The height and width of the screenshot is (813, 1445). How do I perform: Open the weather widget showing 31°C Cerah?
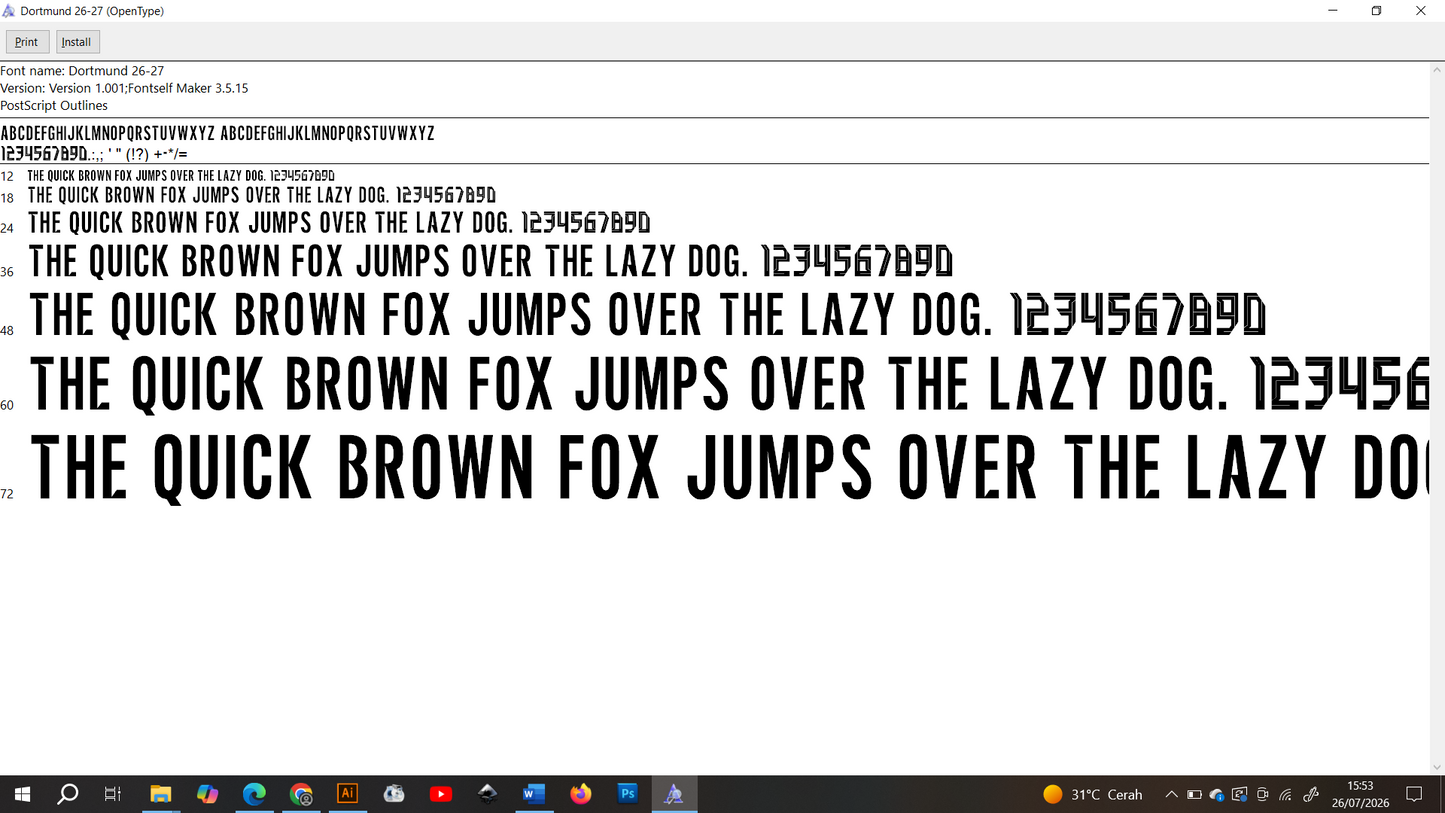click(1092, 794)
